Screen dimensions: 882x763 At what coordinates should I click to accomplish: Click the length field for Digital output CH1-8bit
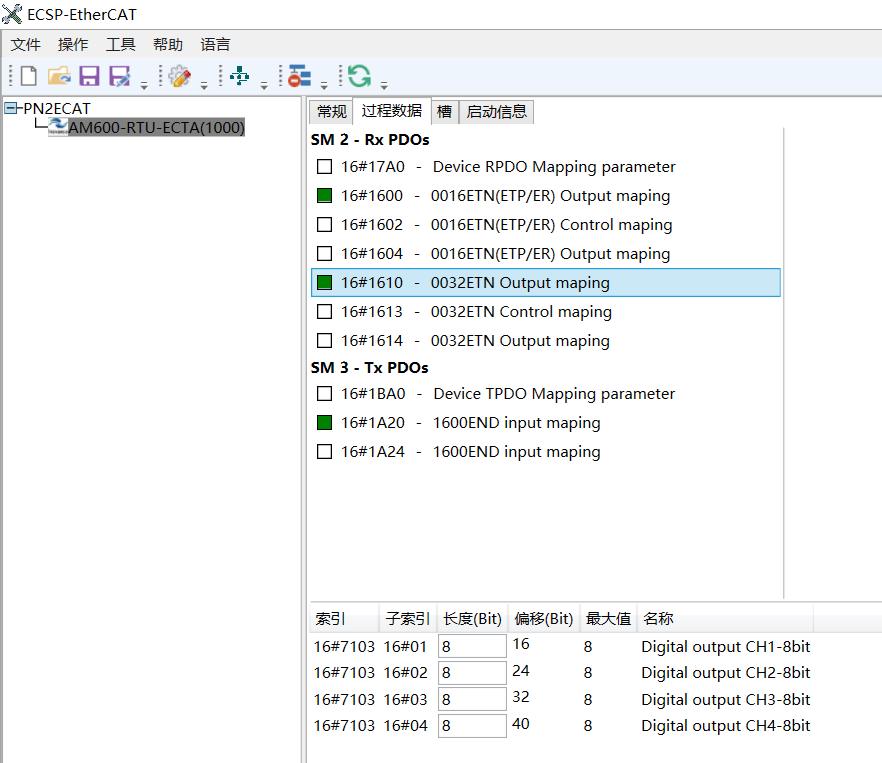click(470, 645)
